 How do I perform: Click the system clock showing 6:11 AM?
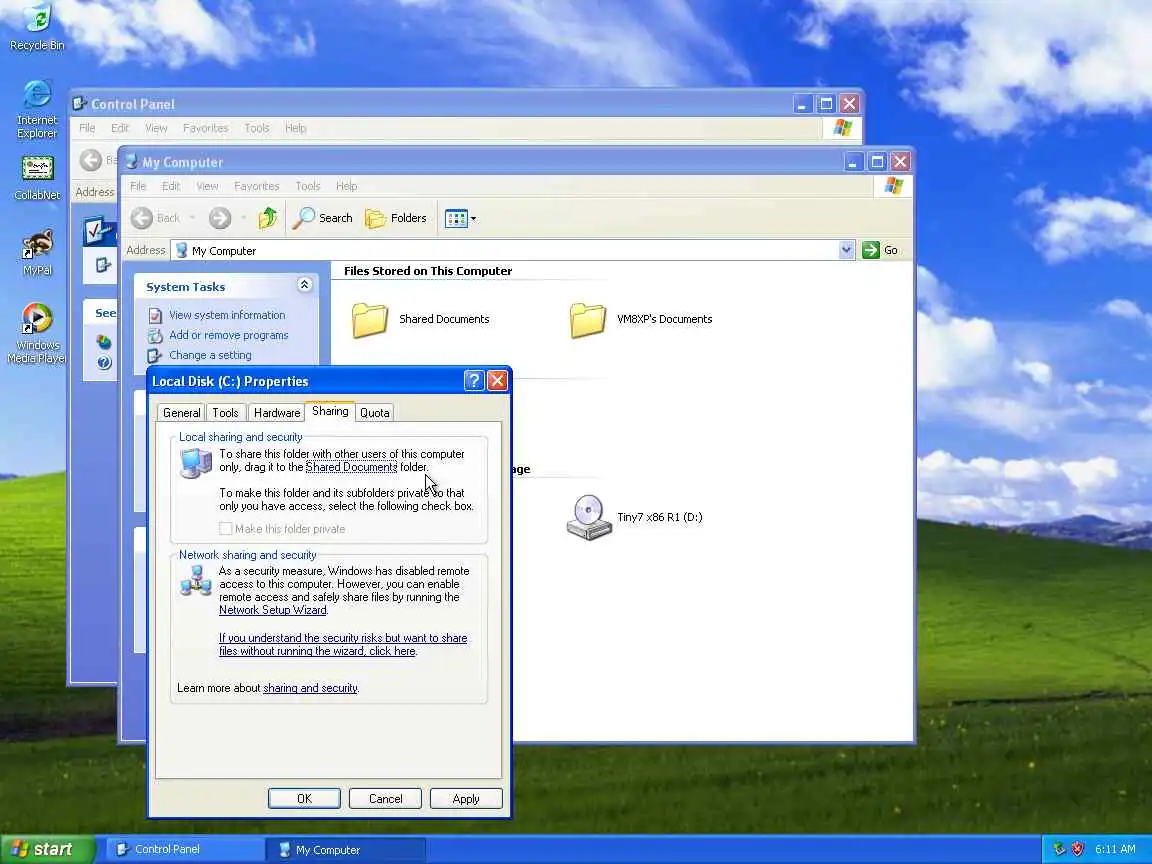pos(1115,850)
